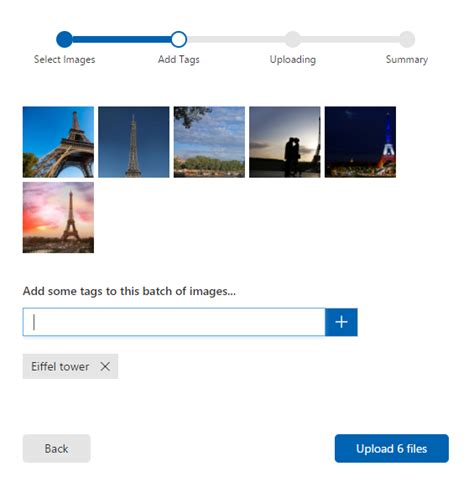
Task: Click the plus icon to add tag
Action: (x=341, y=322)
